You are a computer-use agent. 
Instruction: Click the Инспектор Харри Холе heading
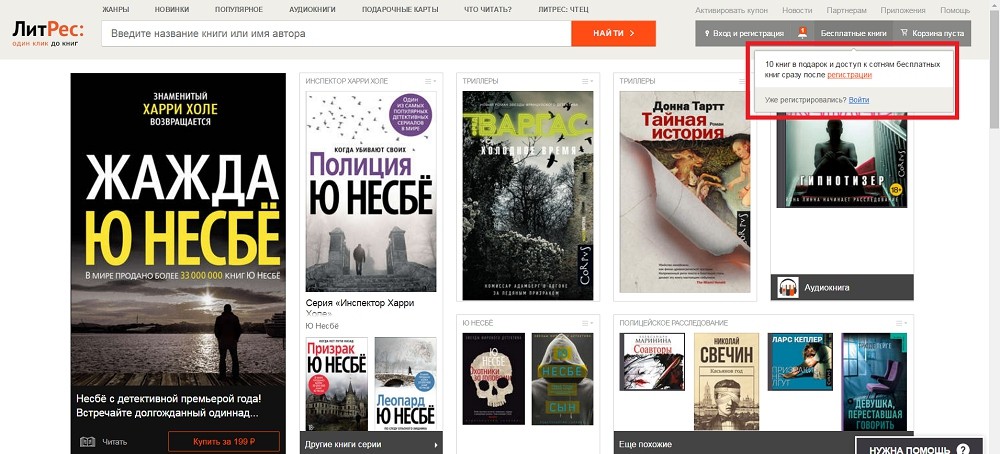[346, 81]
